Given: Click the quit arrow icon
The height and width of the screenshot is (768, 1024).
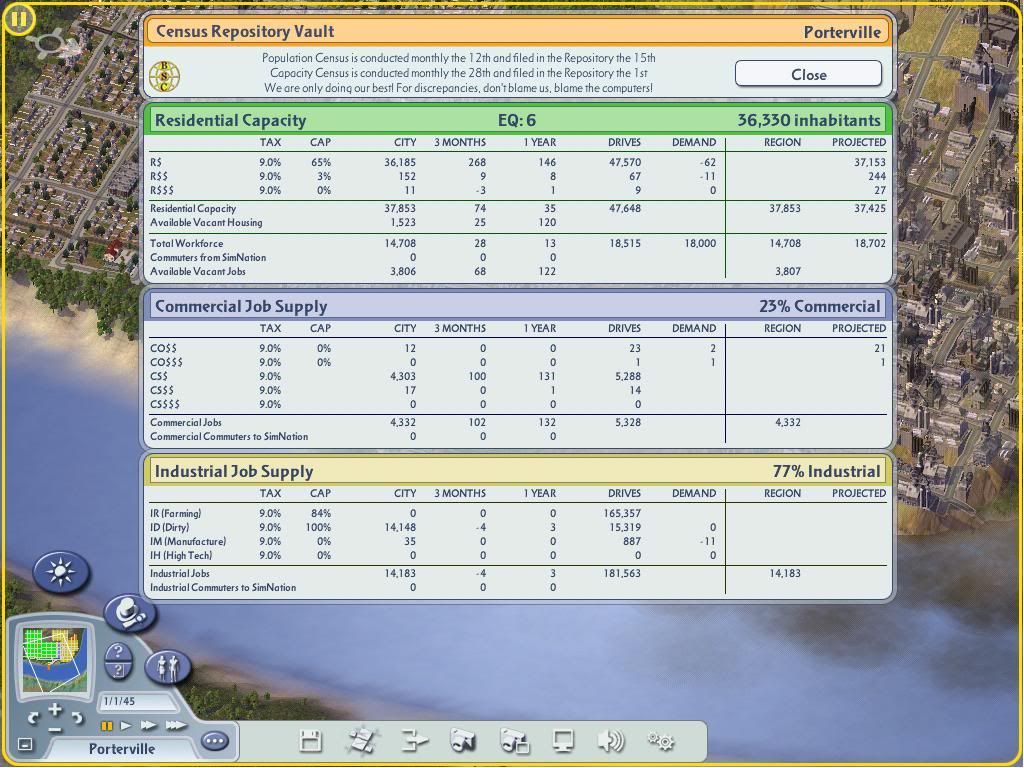Looking at the screenshot, I should 413,741.
